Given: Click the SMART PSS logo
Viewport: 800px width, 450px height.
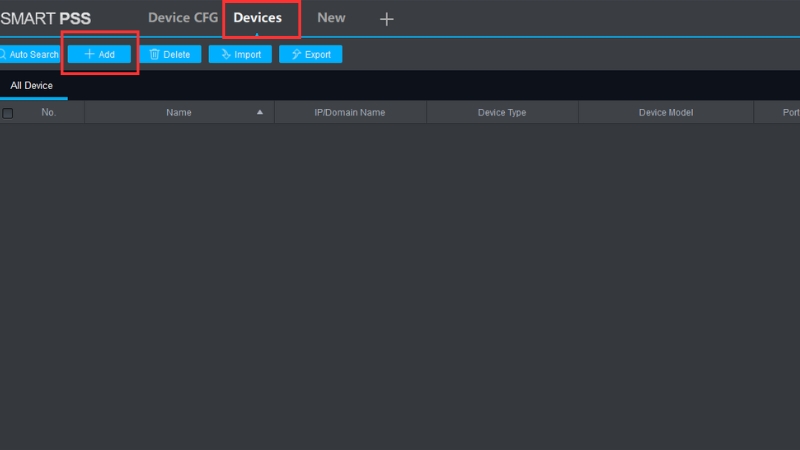Looking at the screenshot, I should coord(46,18).
